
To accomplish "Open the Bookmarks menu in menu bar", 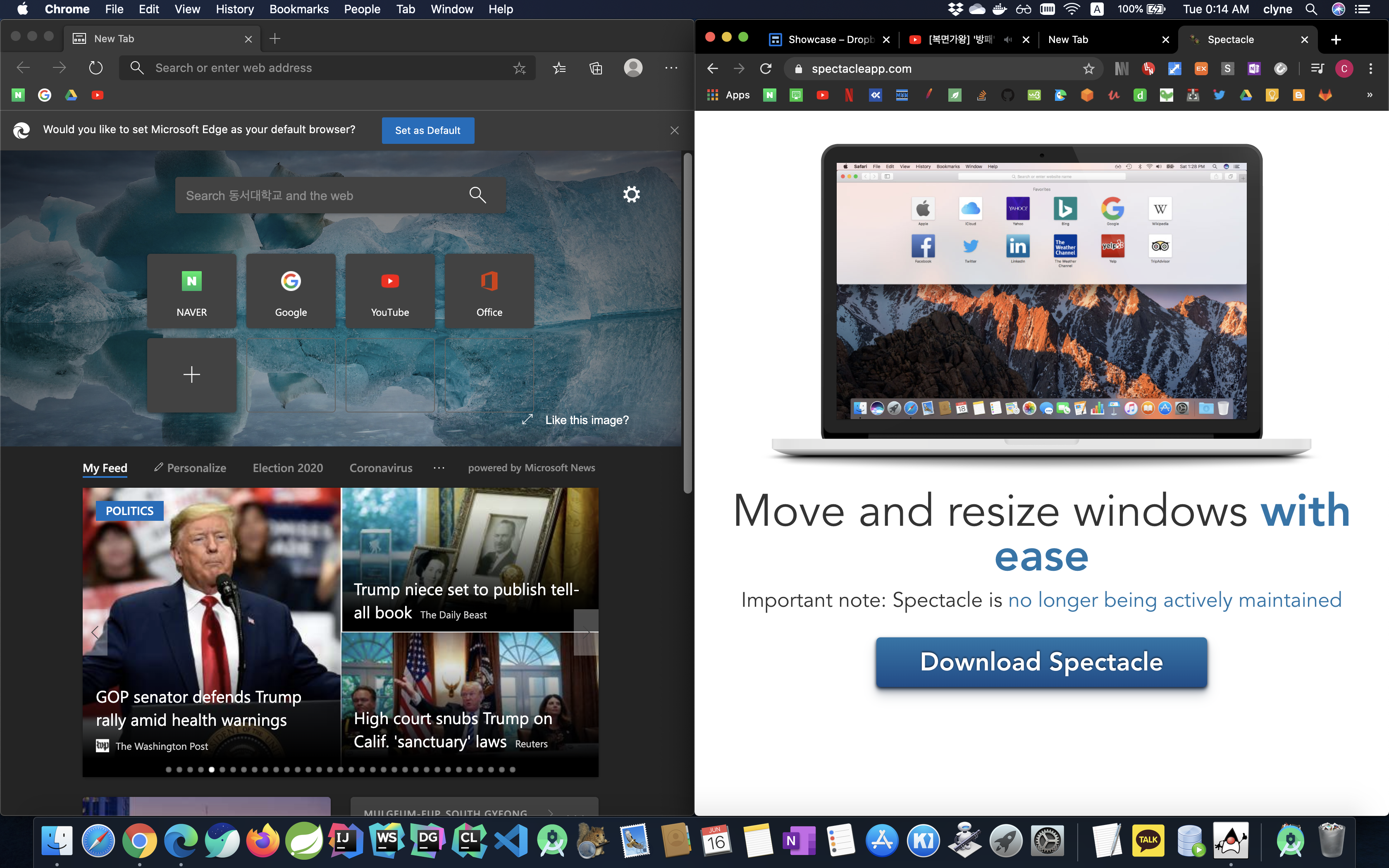I will [x=298, y=9].
